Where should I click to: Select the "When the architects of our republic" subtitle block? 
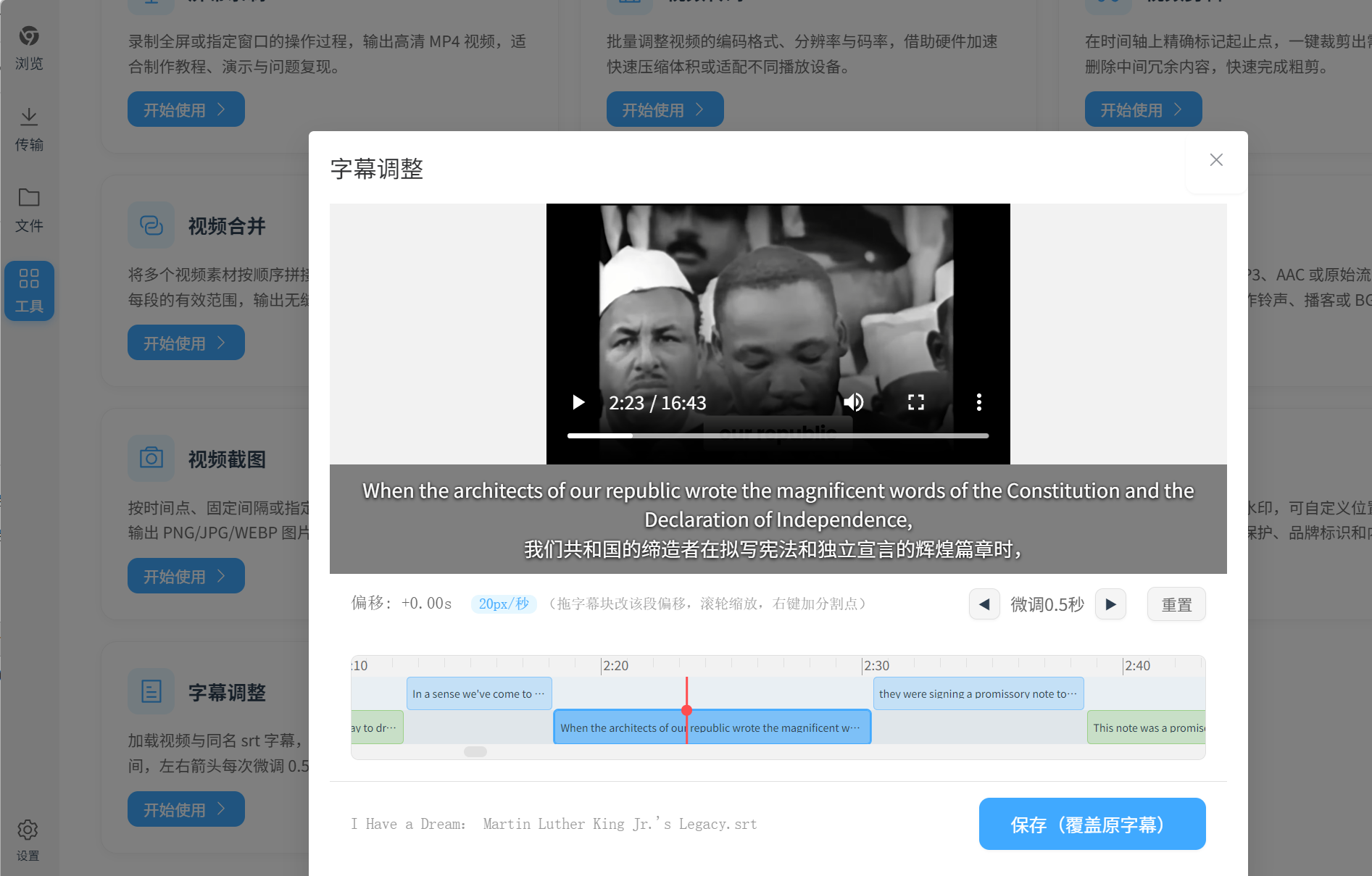[x=712, y=727]
